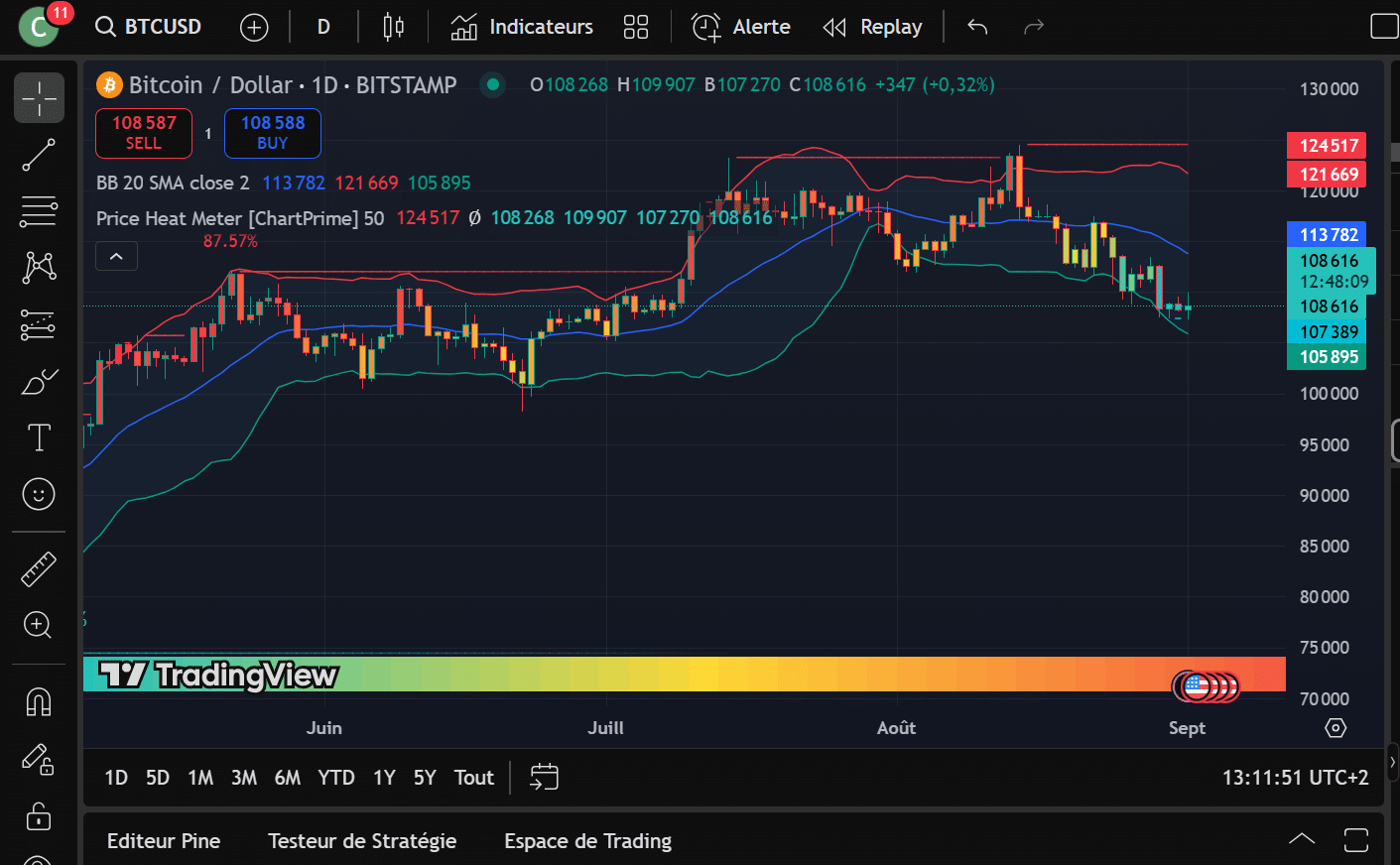Select the Text annotation tool
Viewport: 1400px width, 865px height.
39,437
